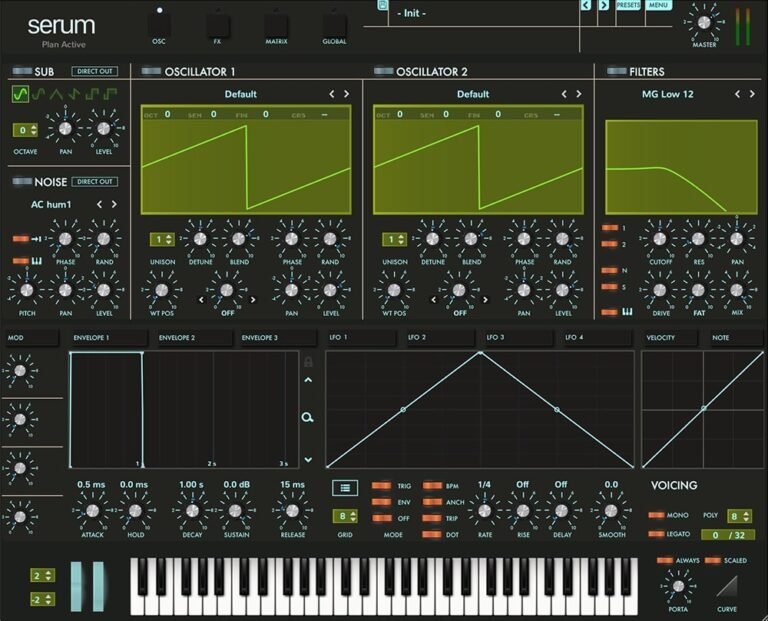
Task: Click the filter CUTOFF knob
Action: pos(660,239)
